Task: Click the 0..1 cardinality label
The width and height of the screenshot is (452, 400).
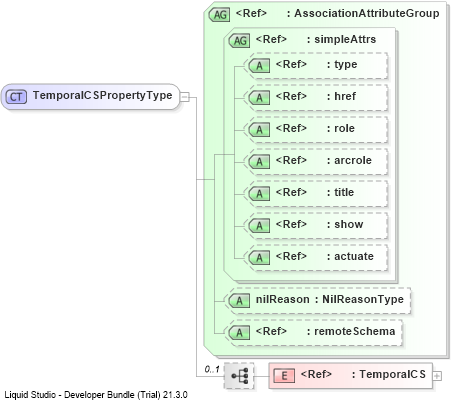Action: (x=212, y=369)
